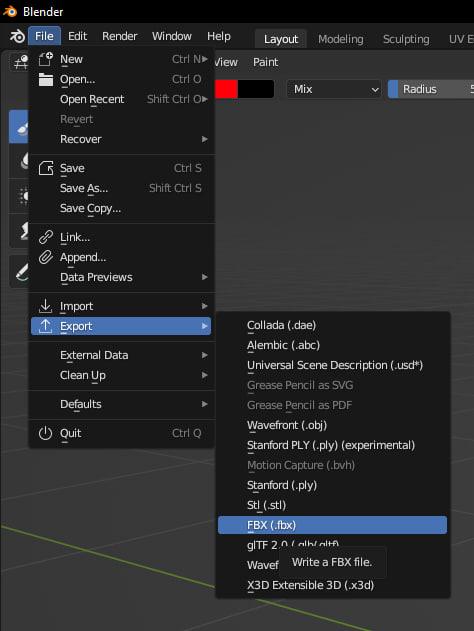Click the Save disk icon
The height and width of the screenshot is (631, 474).
pos(45,168)
